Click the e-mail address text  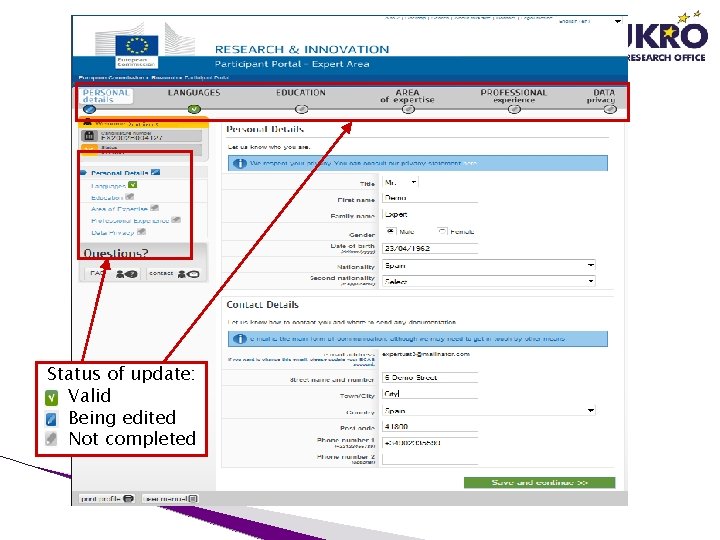pyautogui.click(x=426, y=354)
